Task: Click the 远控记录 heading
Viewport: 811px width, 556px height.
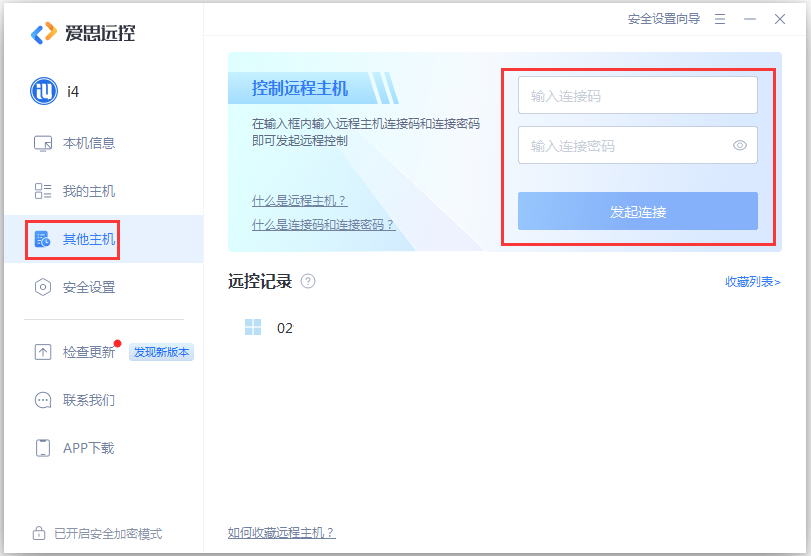Action: (260, 281)
